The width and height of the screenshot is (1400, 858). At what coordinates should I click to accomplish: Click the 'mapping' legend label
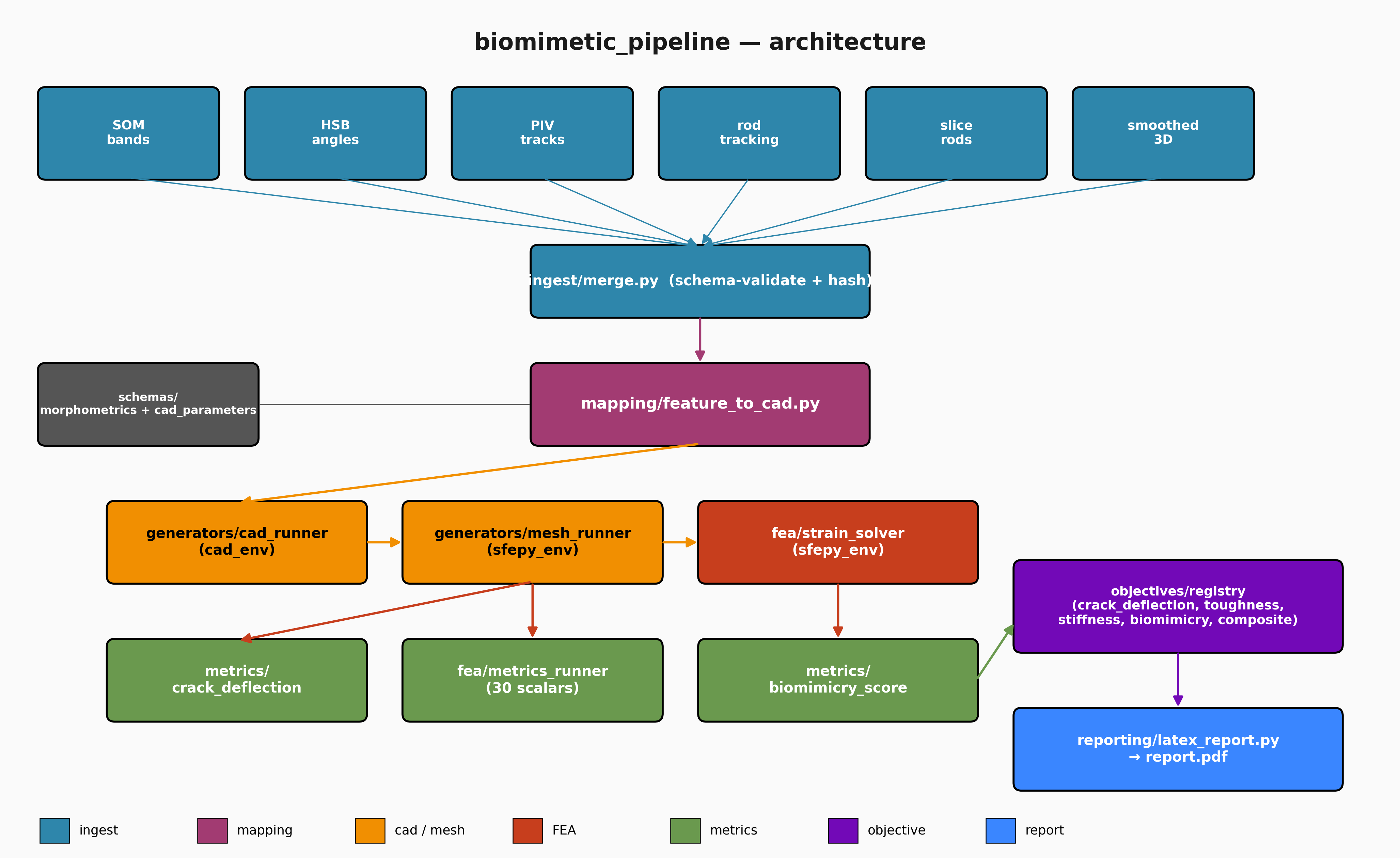pos(265,830)
